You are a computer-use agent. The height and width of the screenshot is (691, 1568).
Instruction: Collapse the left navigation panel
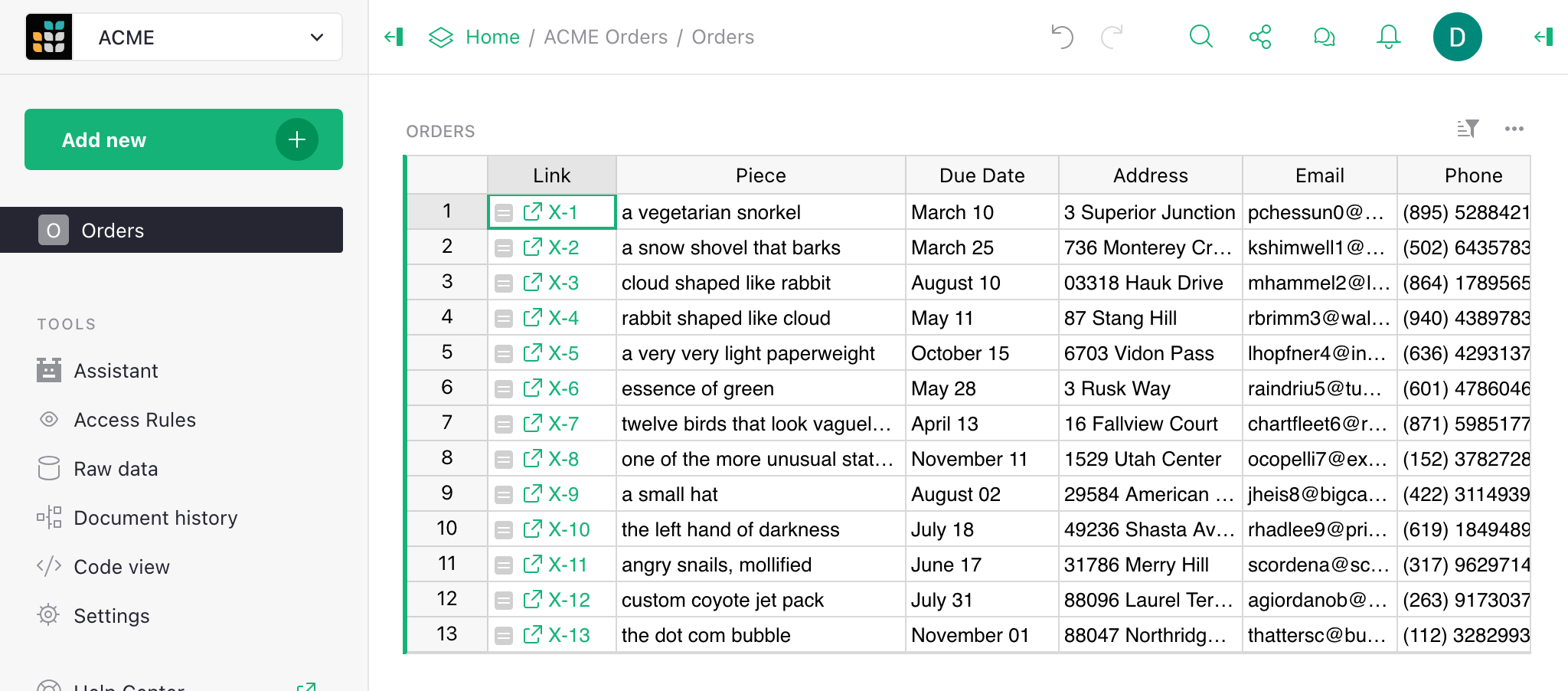point(394,37)
